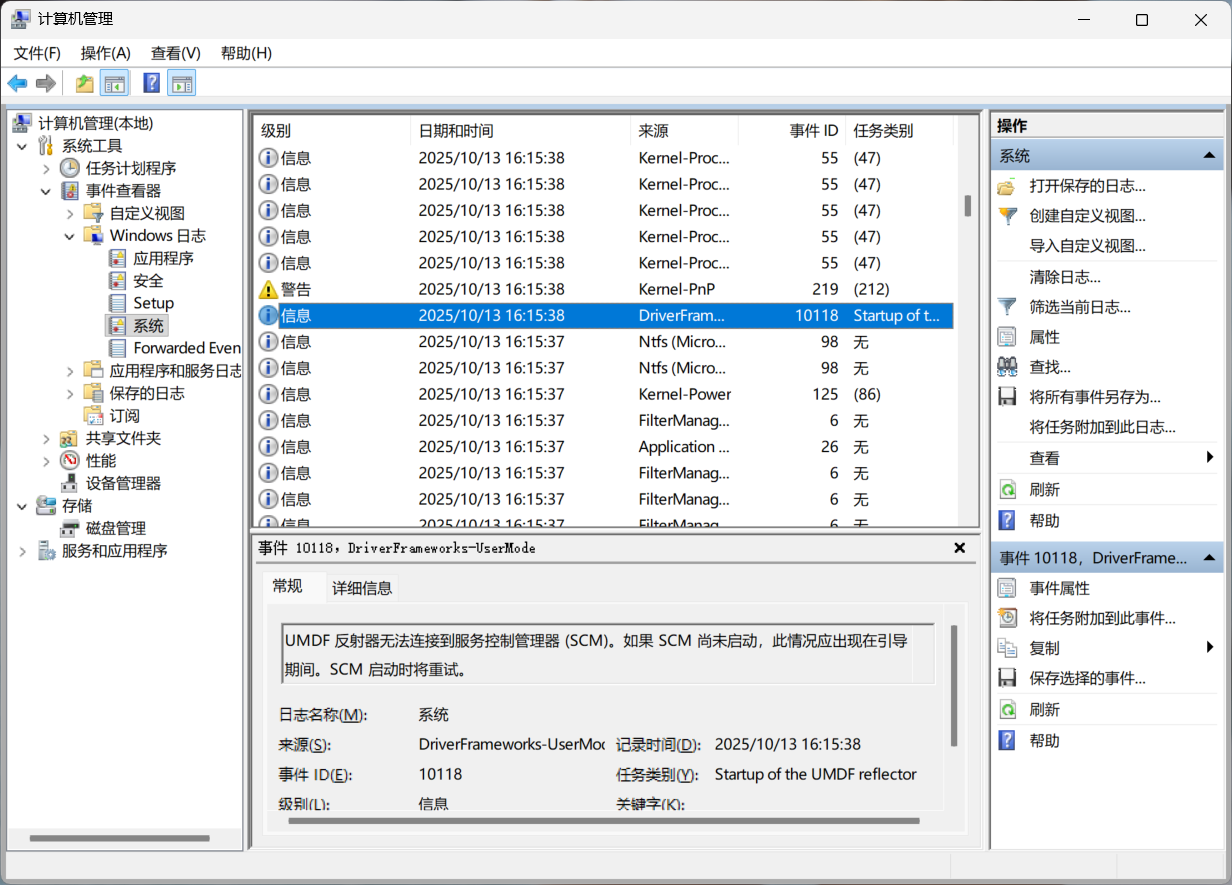The height and width of the screenshot is (885, 1232).
Task: Click the 计算机管理(本地) root node
Action: click(96, 123)
